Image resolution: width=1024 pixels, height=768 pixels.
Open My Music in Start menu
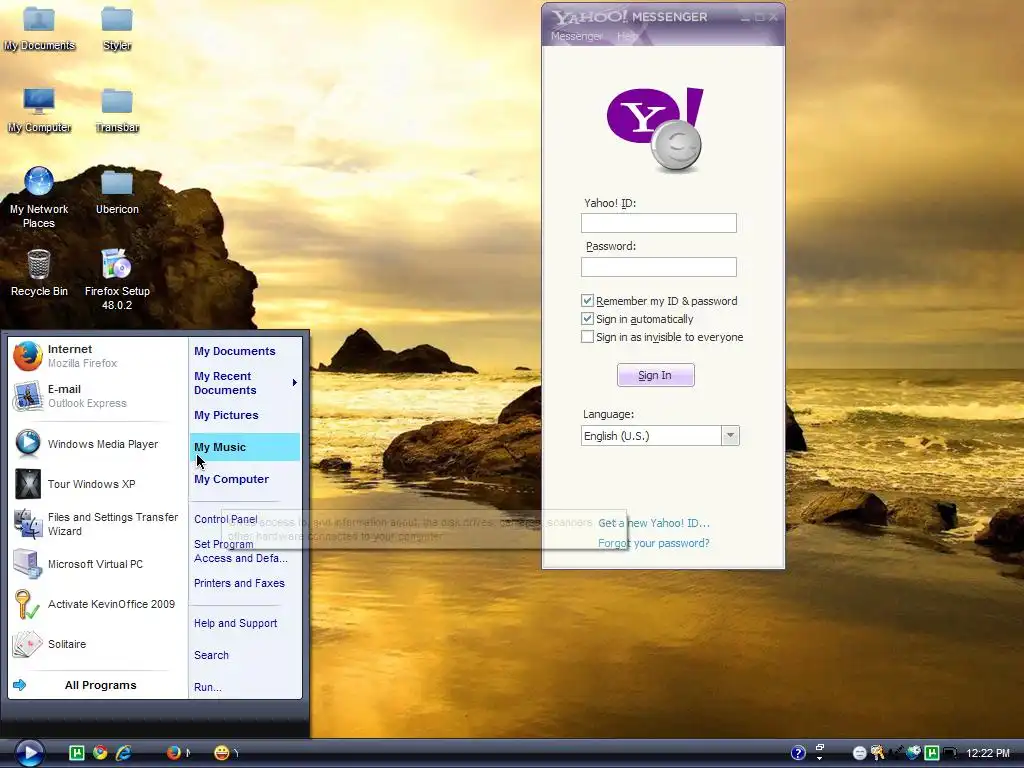[245, 447]
